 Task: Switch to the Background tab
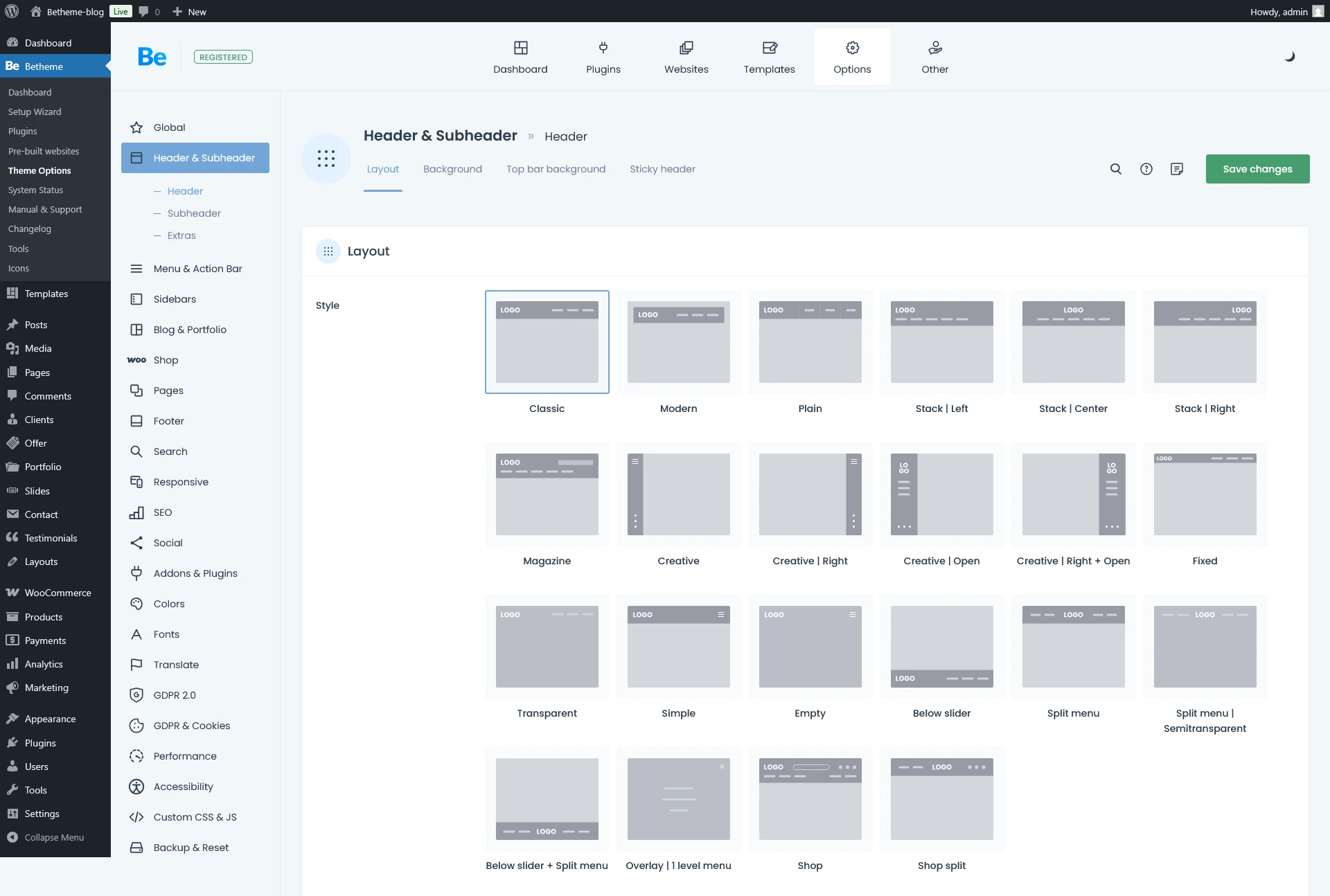click(452, 168)
